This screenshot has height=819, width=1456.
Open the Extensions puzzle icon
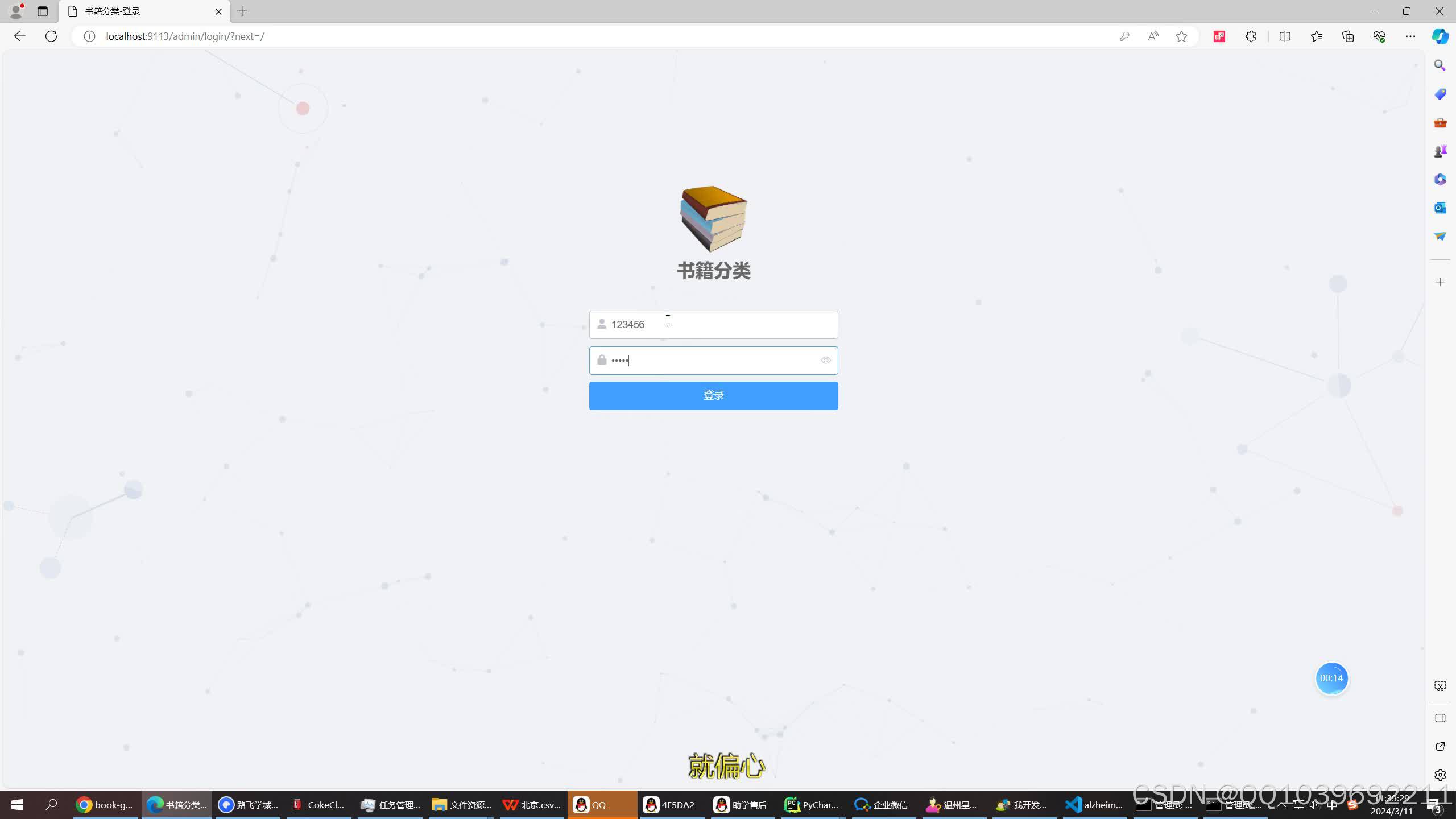pyautogui.click(x=1251, y=36)
